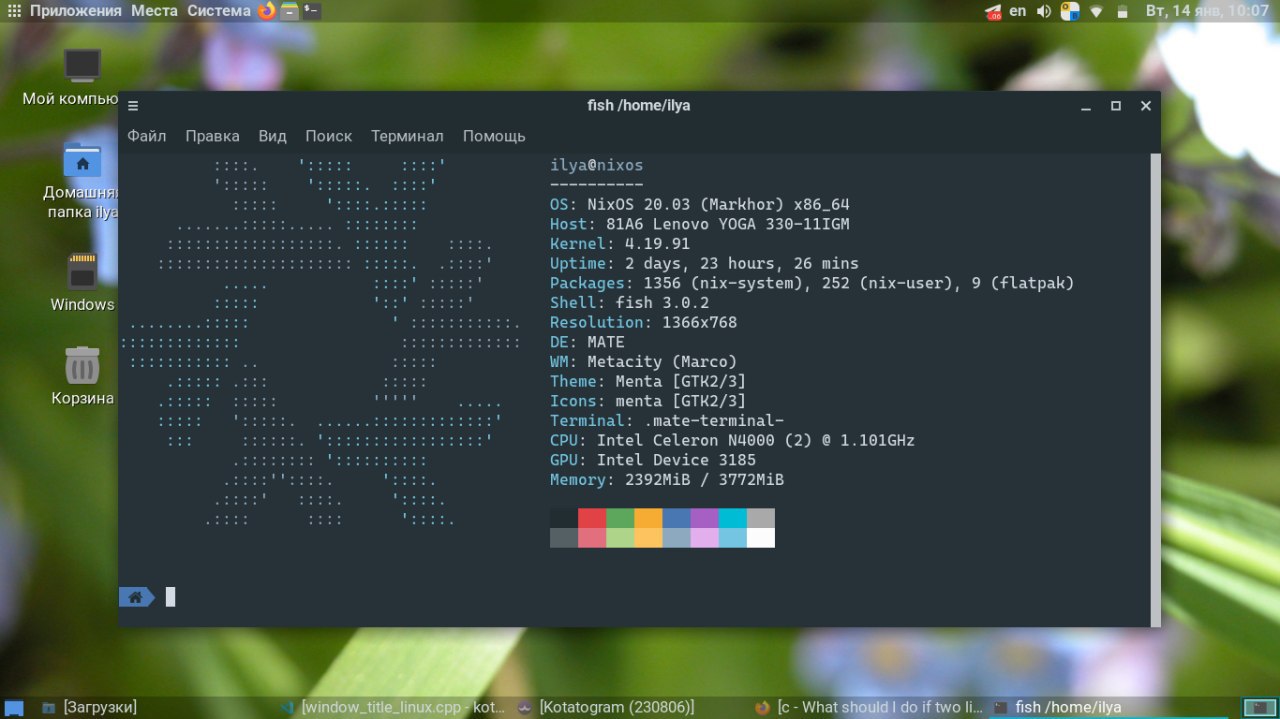Launch Firefox from the top panel
Screen dimensions: 1280x719
click(266, 11)
